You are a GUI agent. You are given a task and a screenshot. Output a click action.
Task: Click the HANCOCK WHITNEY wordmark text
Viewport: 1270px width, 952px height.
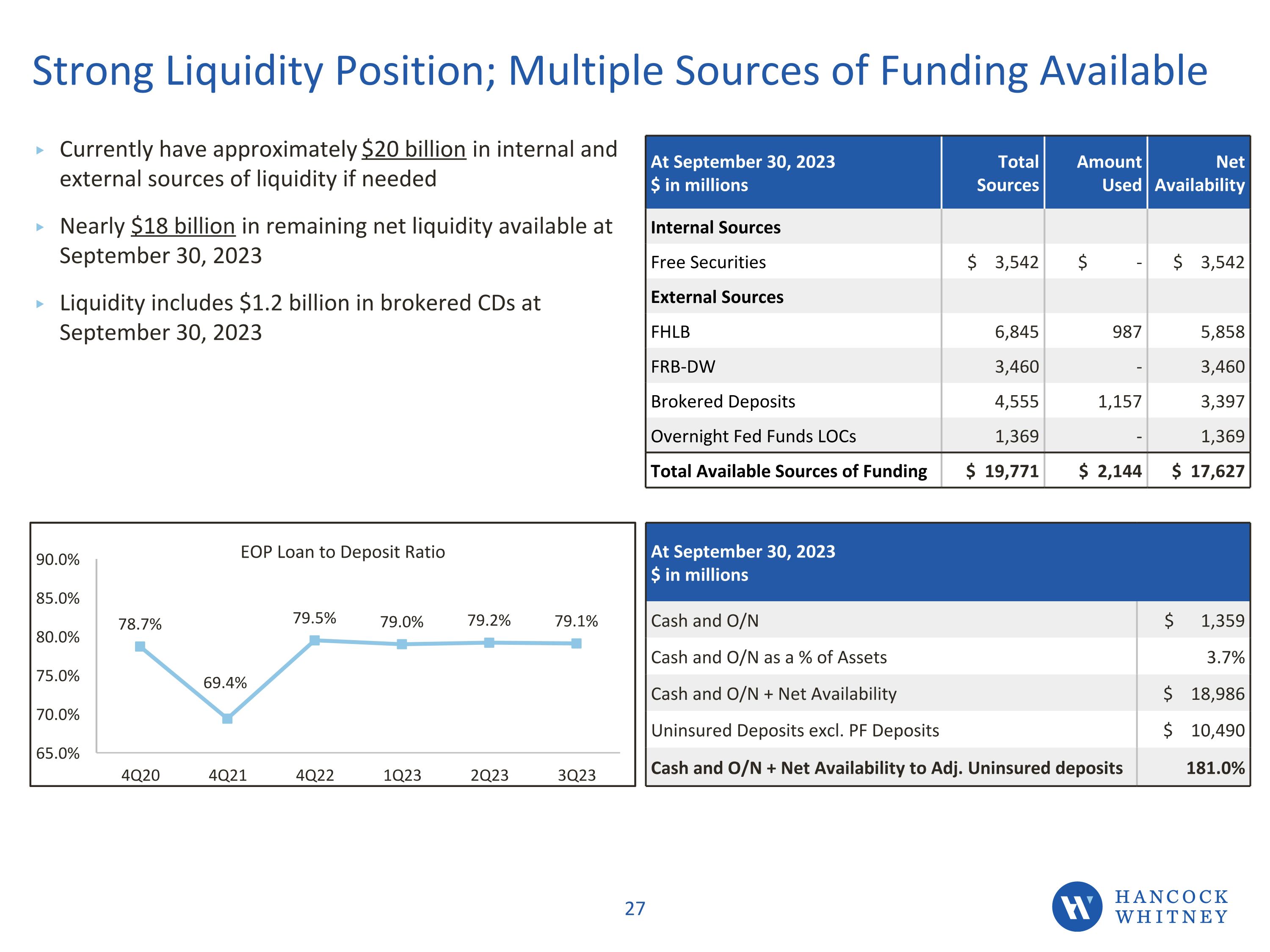point(1171,907)
